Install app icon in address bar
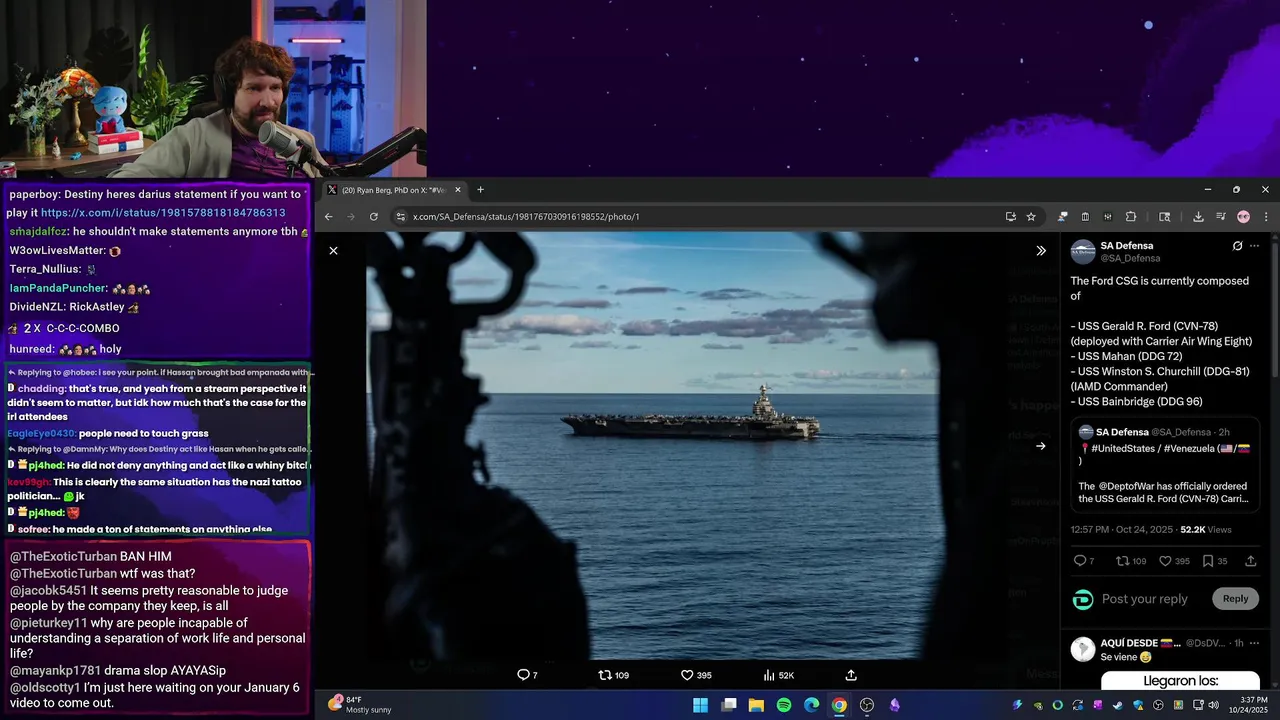 coord(1010,216)
